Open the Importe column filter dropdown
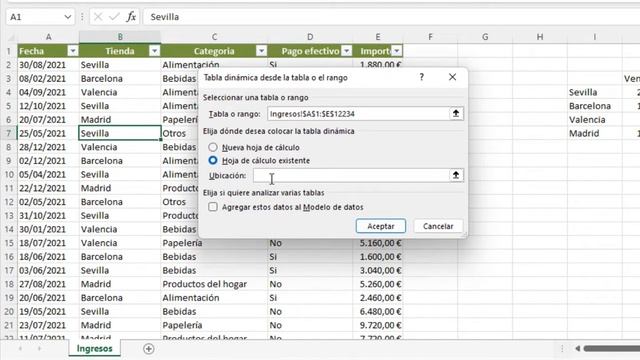640x360 pixels. click(x=397, y=51)
